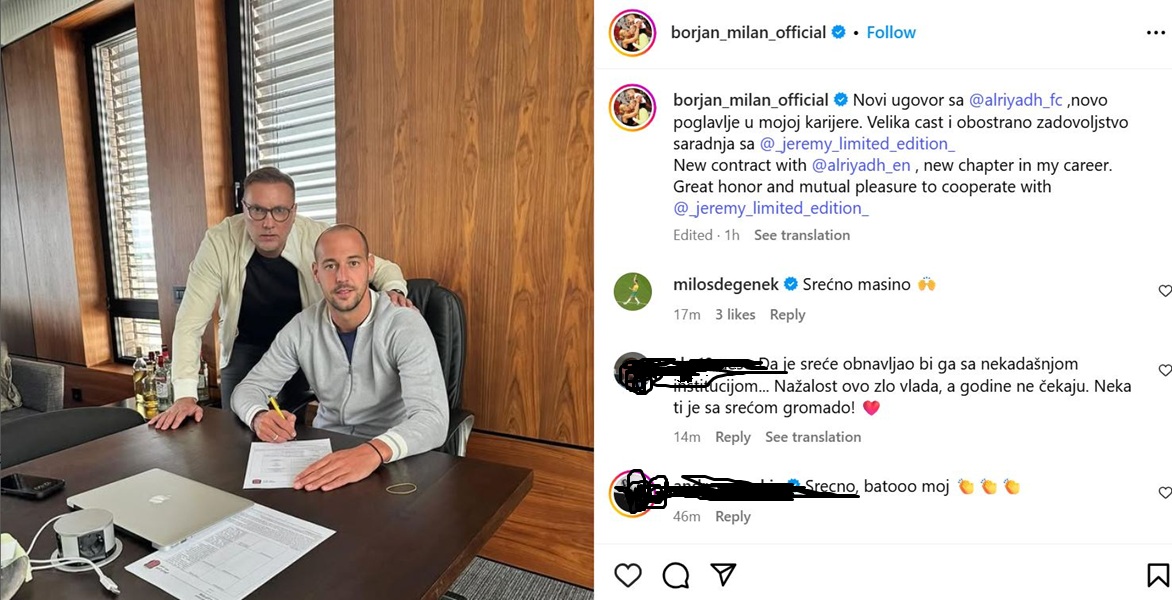Viewport: 1172px width, 600px height.
Task: Click the contract signing photo
Action: [x=297, y=300]
